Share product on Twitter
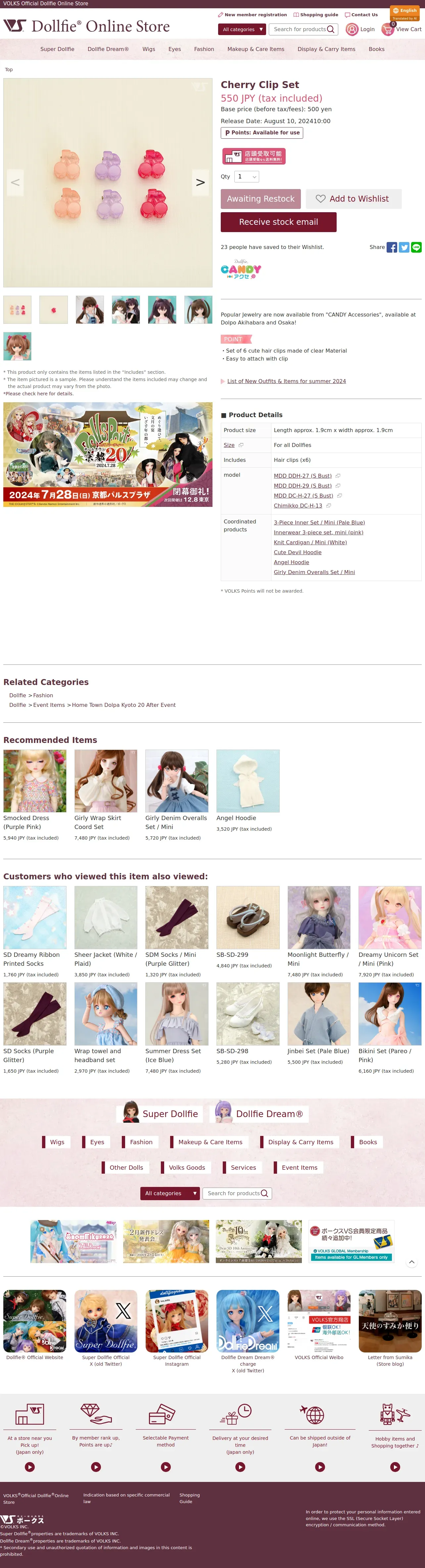Image resolution: width=425 pixels, height=1568 pixels. pyautogui.click(x=404, y=247)
